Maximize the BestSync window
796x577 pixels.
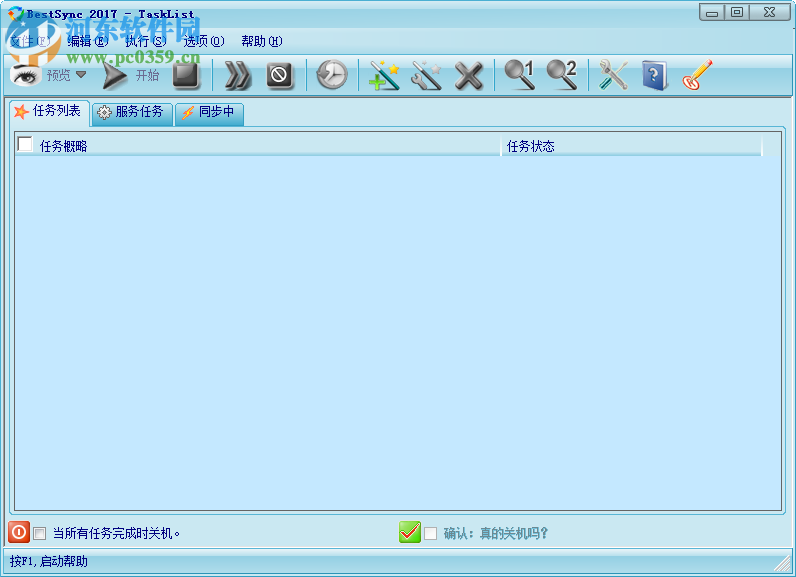tap(737, 12)
